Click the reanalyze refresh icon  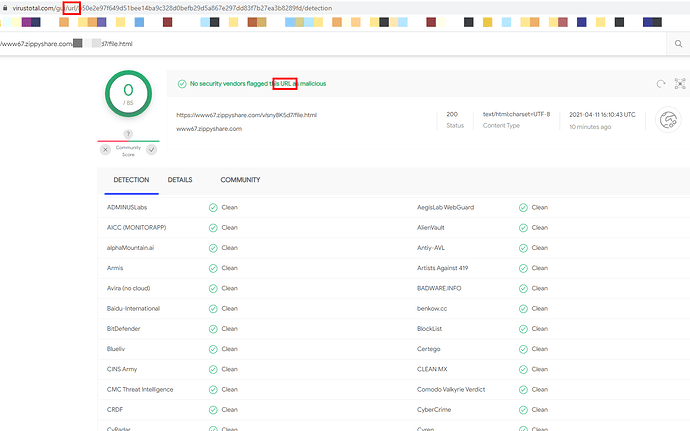tap(661, 84)
